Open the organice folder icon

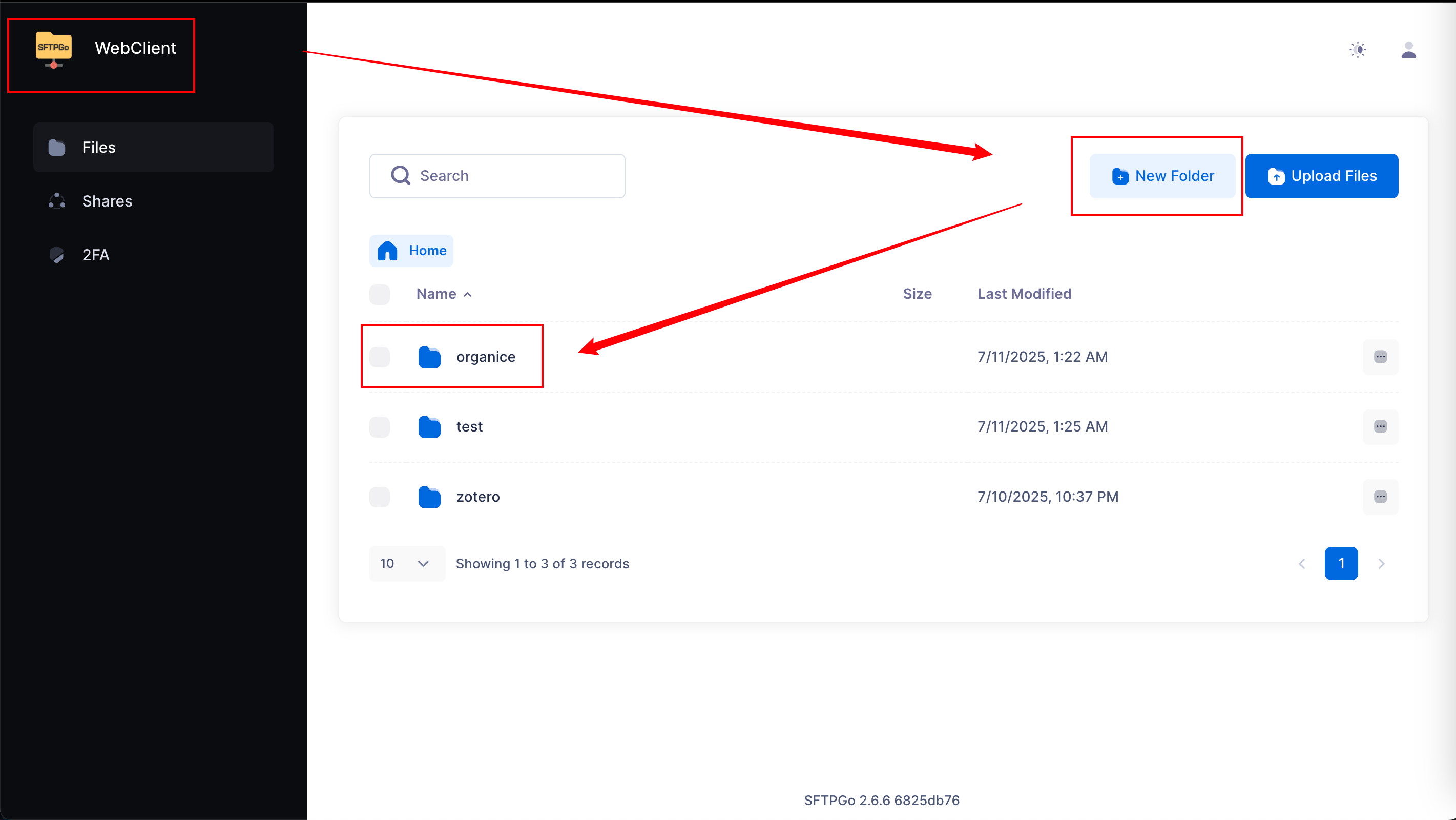point(429,357)
